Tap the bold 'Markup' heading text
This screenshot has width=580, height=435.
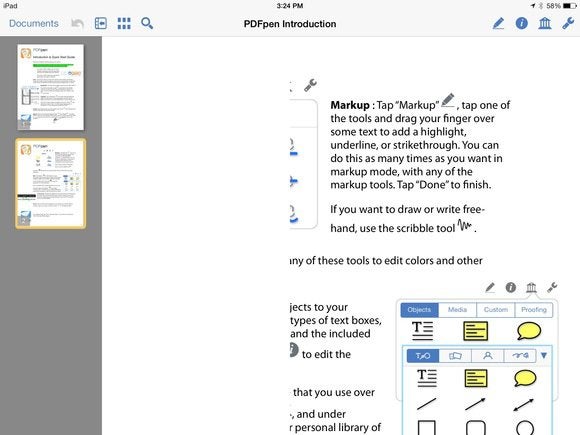coord(350,105)
